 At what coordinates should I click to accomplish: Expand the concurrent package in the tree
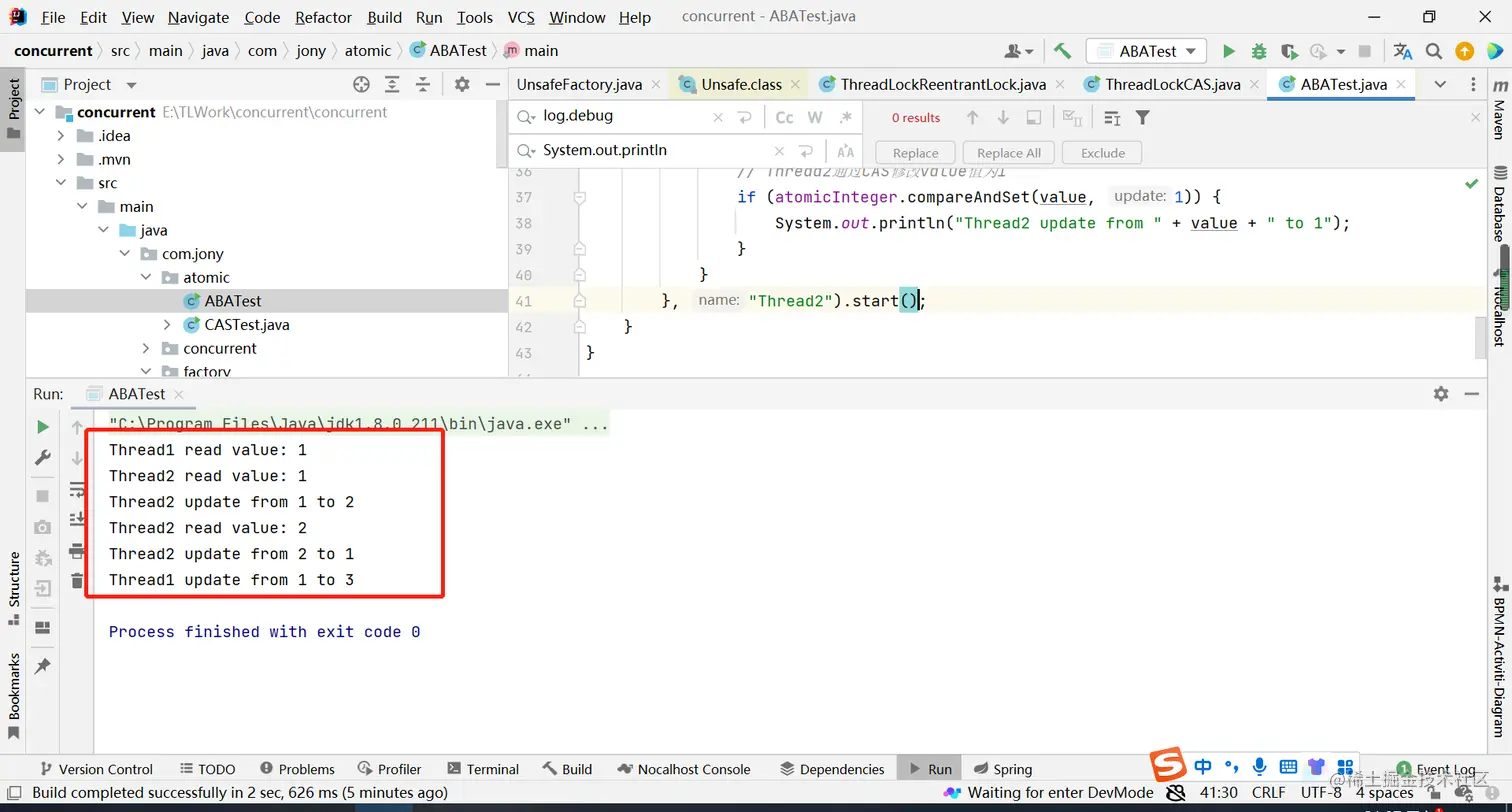click(x=146, y=349)
